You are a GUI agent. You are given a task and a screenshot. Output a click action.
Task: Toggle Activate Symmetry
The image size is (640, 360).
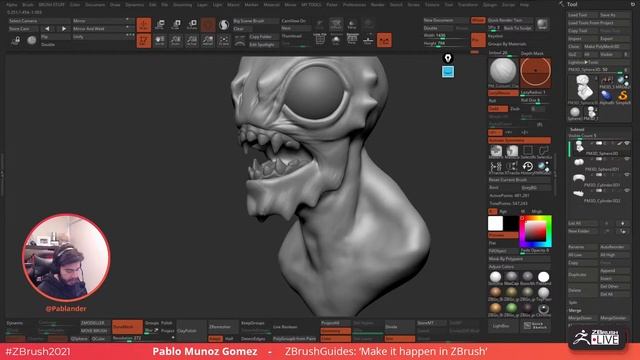tap(519, 140)
